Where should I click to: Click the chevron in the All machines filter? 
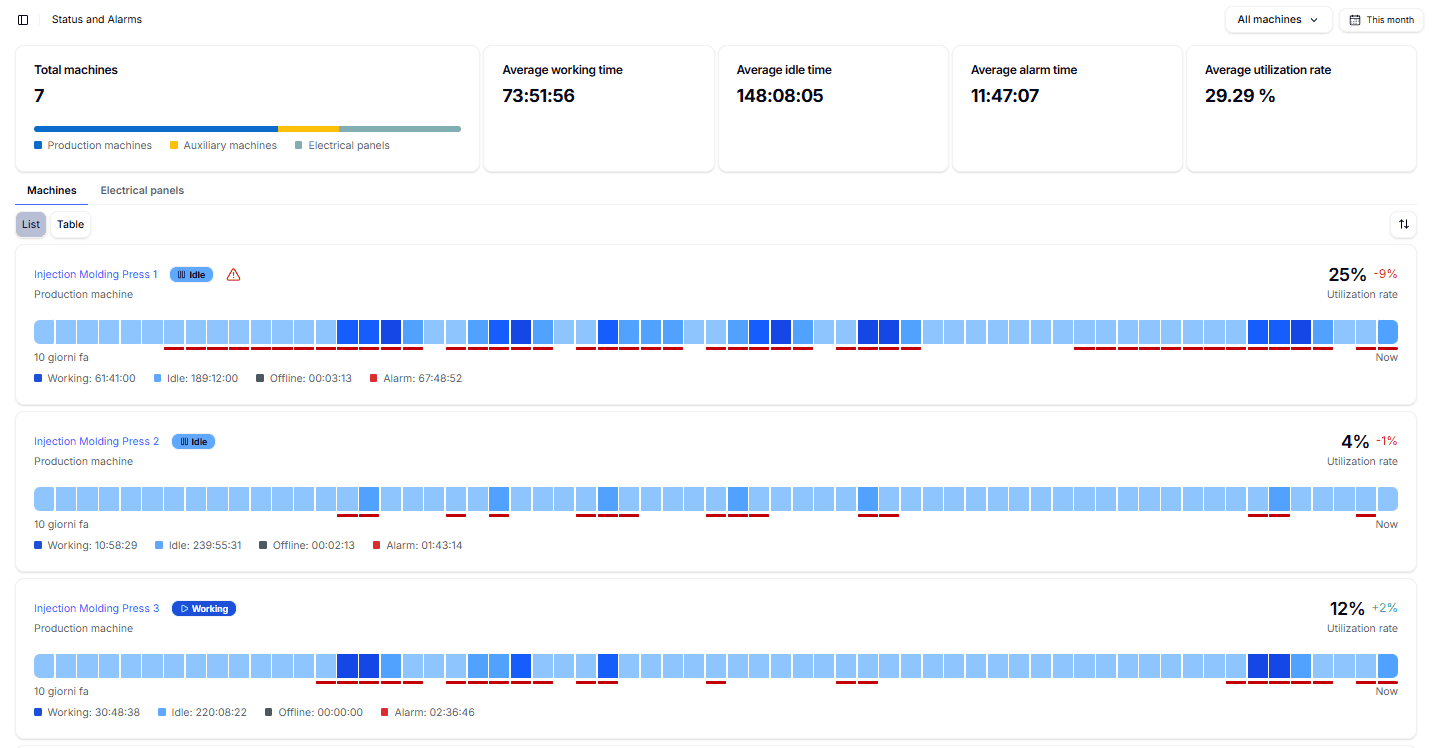pos(1316,19)
